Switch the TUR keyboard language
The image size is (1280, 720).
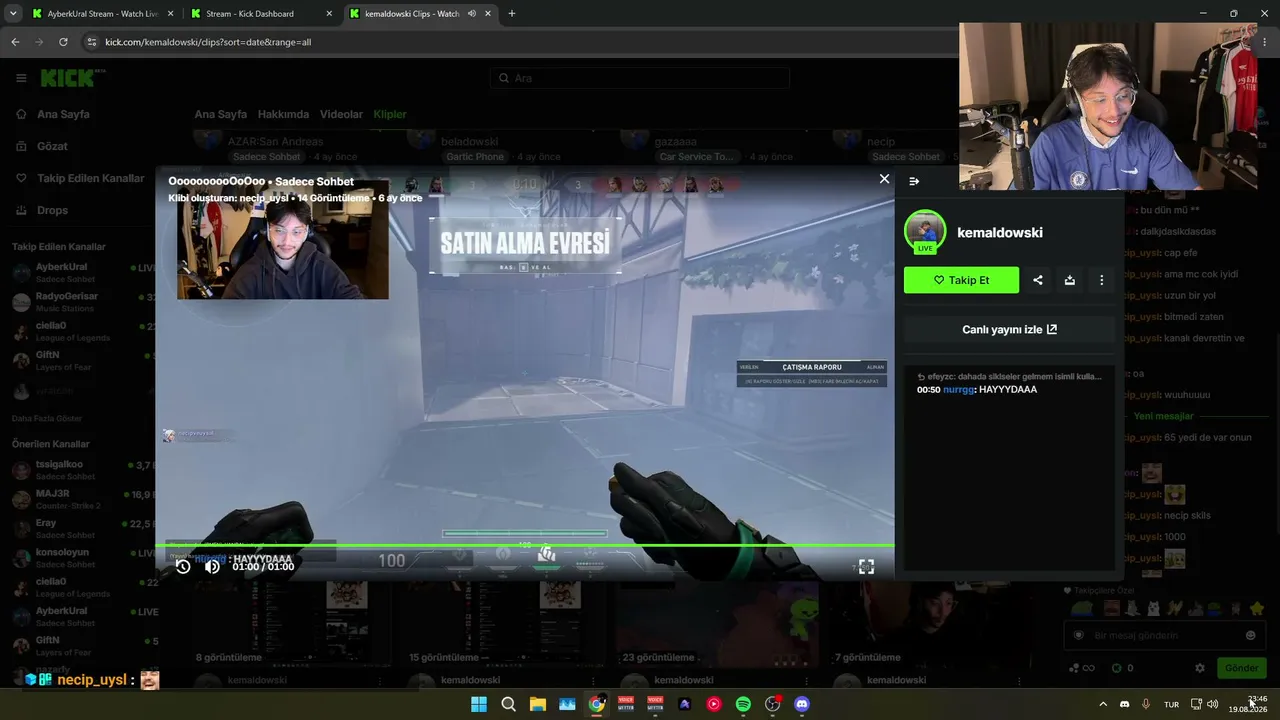click(1171, 704)
